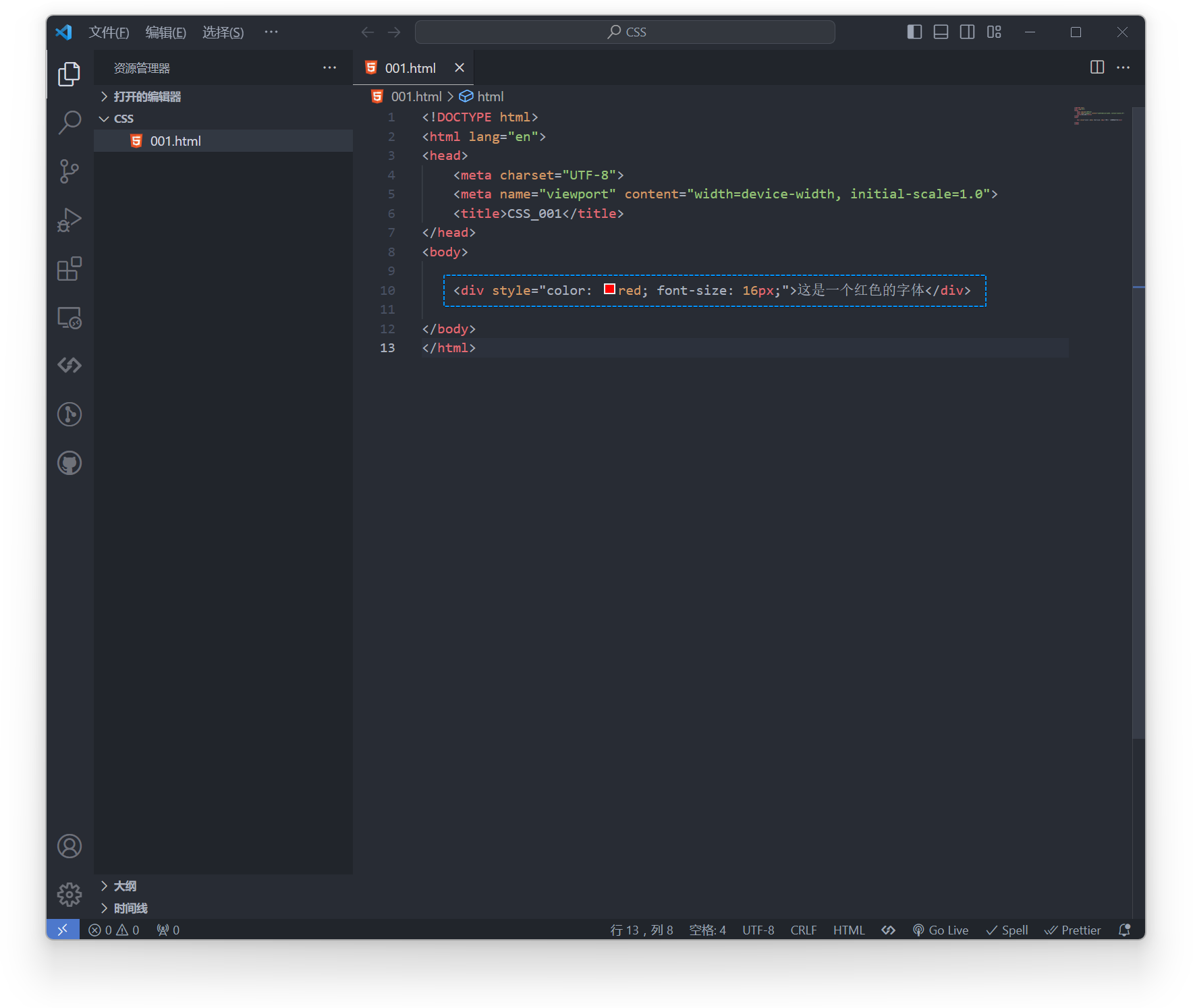Toggle the secondary side bar layout button
Screen dimensions: 1193x1008
[x=967, y=32]
